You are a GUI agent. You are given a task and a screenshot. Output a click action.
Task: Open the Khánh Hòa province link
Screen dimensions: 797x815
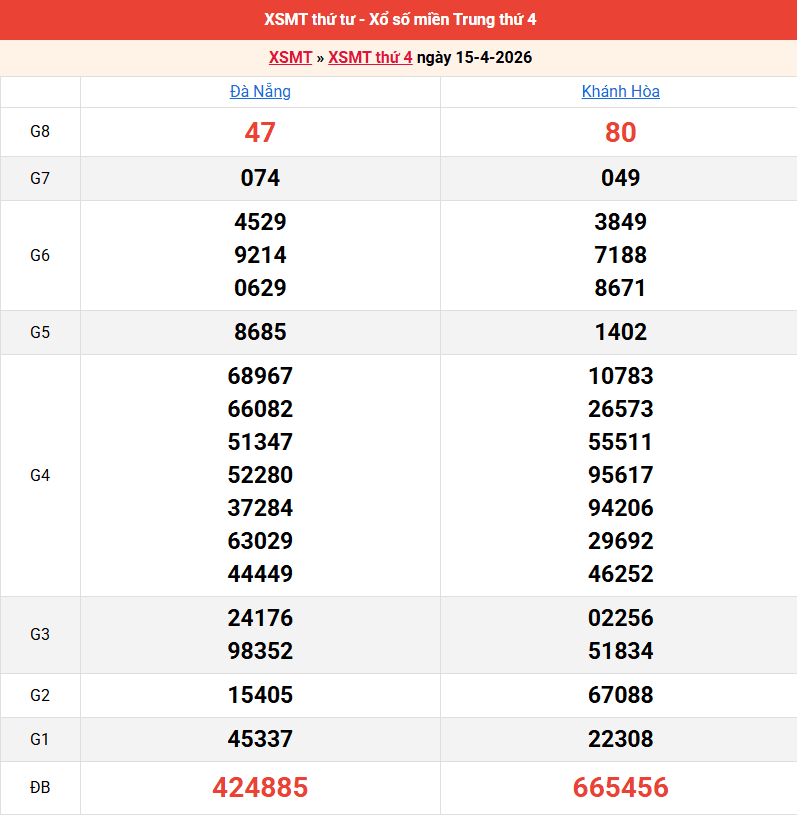pyautogui.click(x=620, y=92)
